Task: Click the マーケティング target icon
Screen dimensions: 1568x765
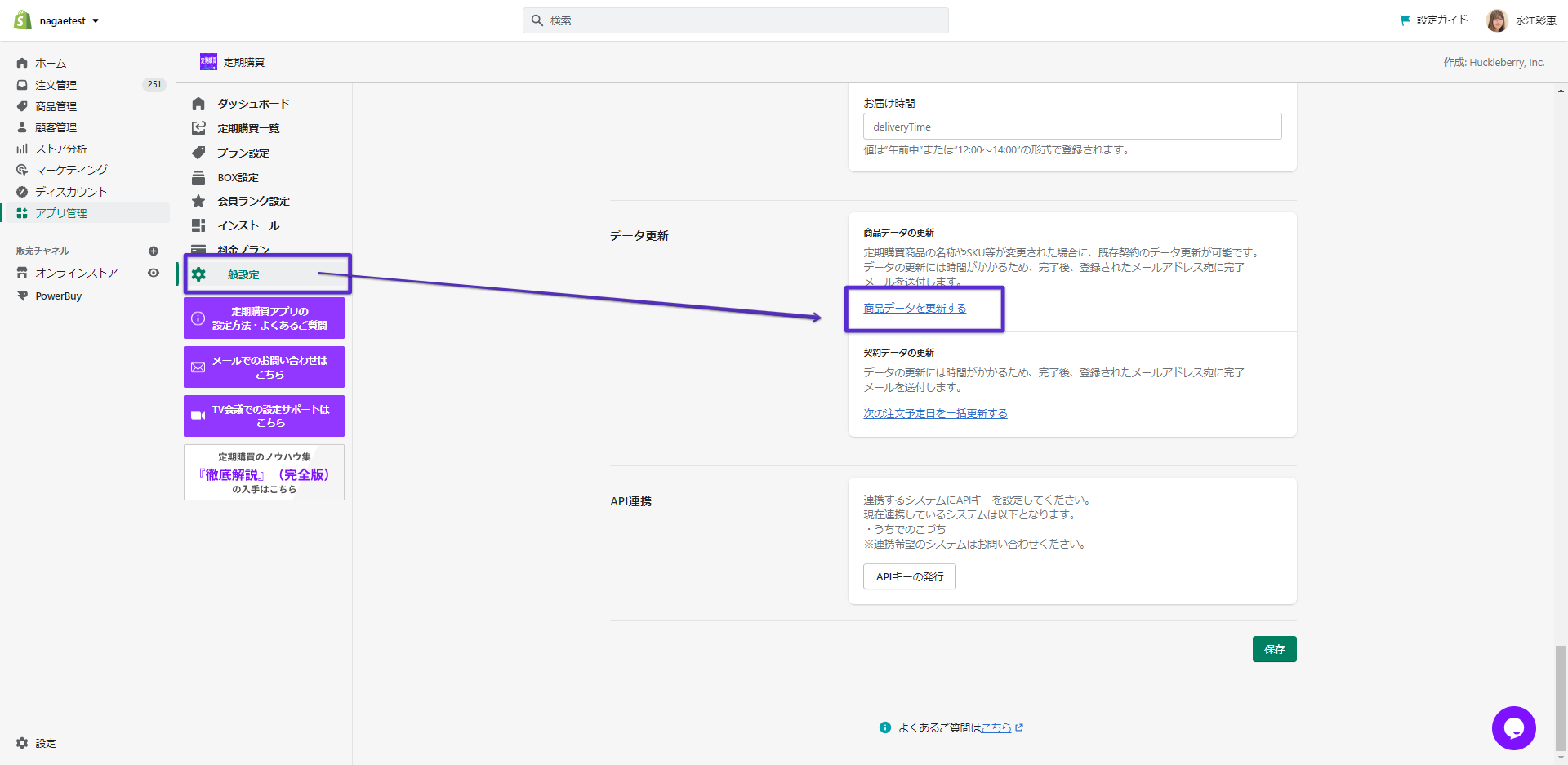Action: [x=22, y=170]
